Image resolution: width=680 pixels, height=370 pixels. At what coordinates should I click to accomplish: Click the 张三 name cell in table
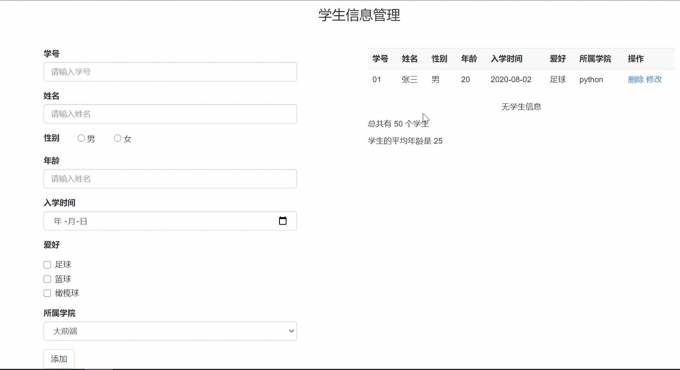coord(409,79)
